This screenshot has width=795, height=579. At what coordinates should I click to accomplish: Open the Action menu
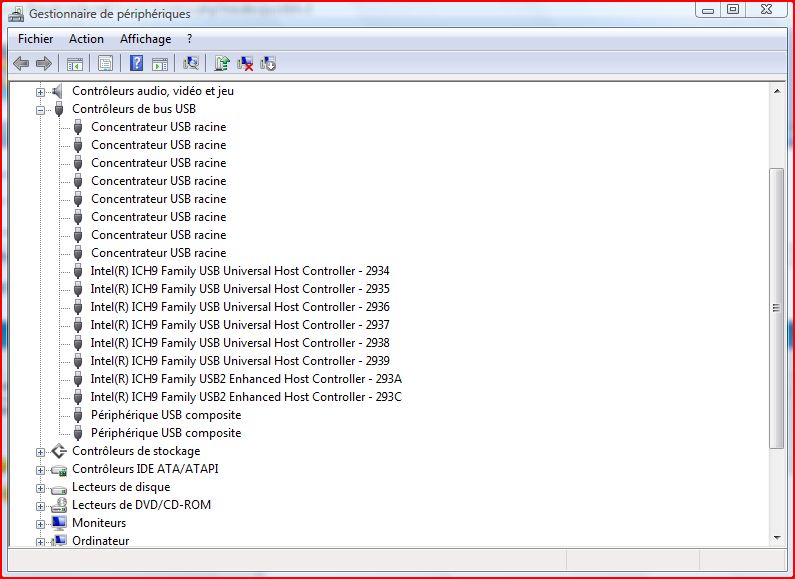pos(86,39)
